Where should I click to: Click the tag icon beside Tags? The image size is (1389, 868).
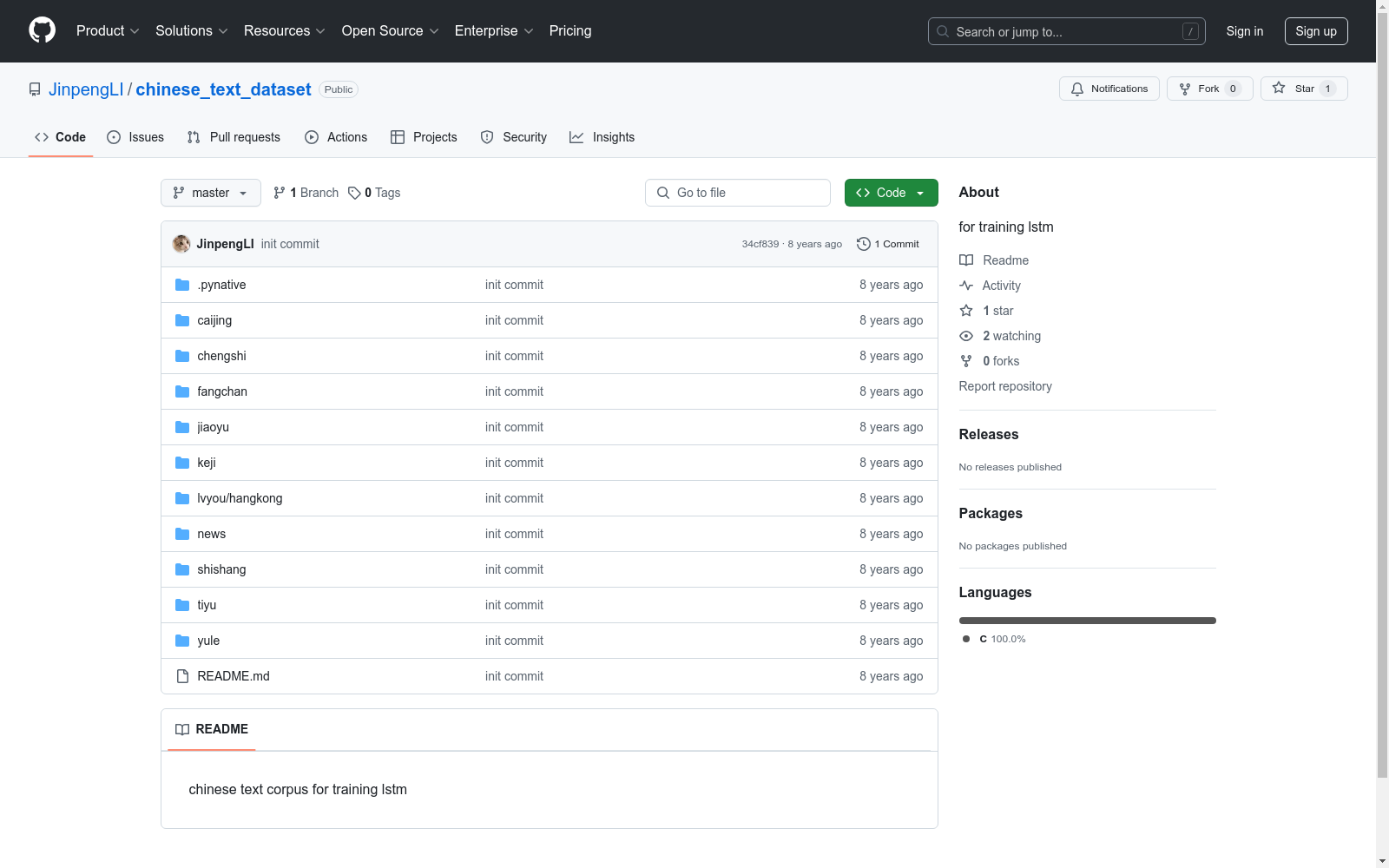(x=354, y=193)
